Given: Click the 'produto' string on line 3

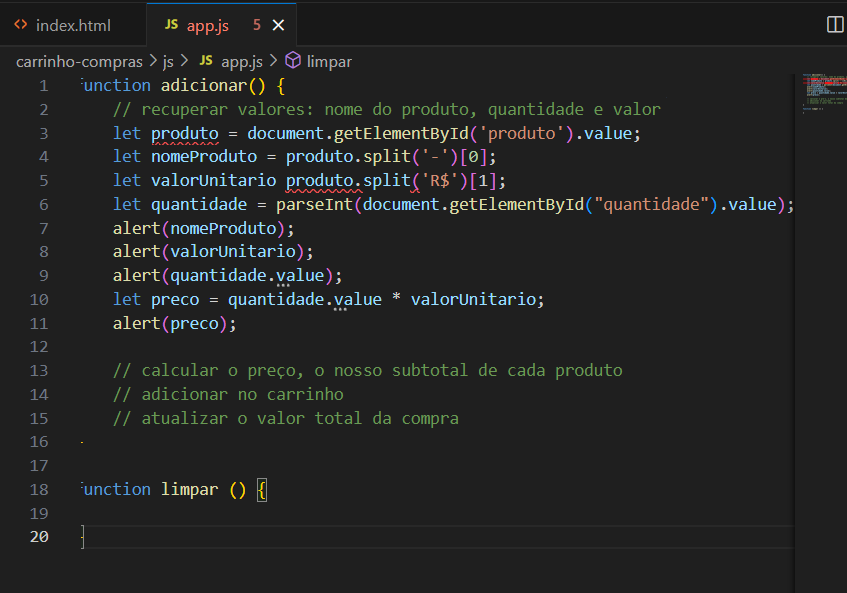Looking at the screenshot, I should pyautogui.click(x=521, y=133).
